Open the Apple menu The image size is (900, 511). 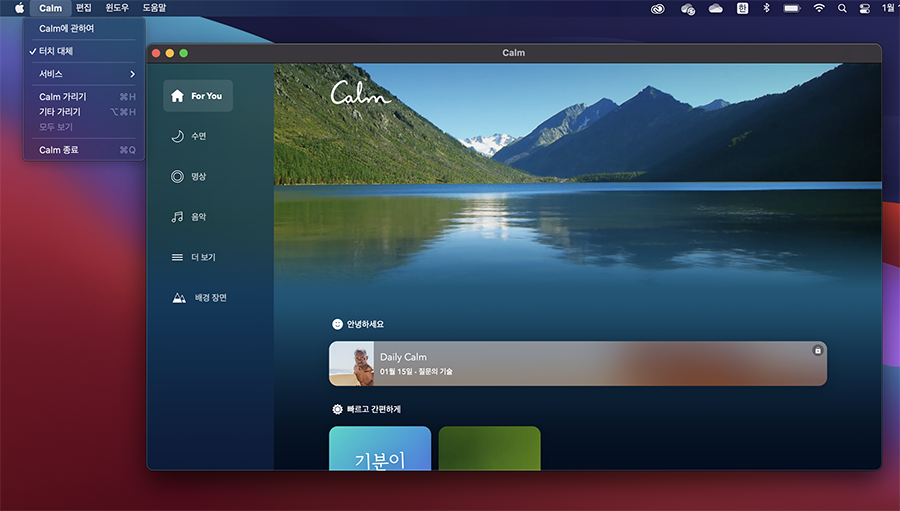(19, 8)
